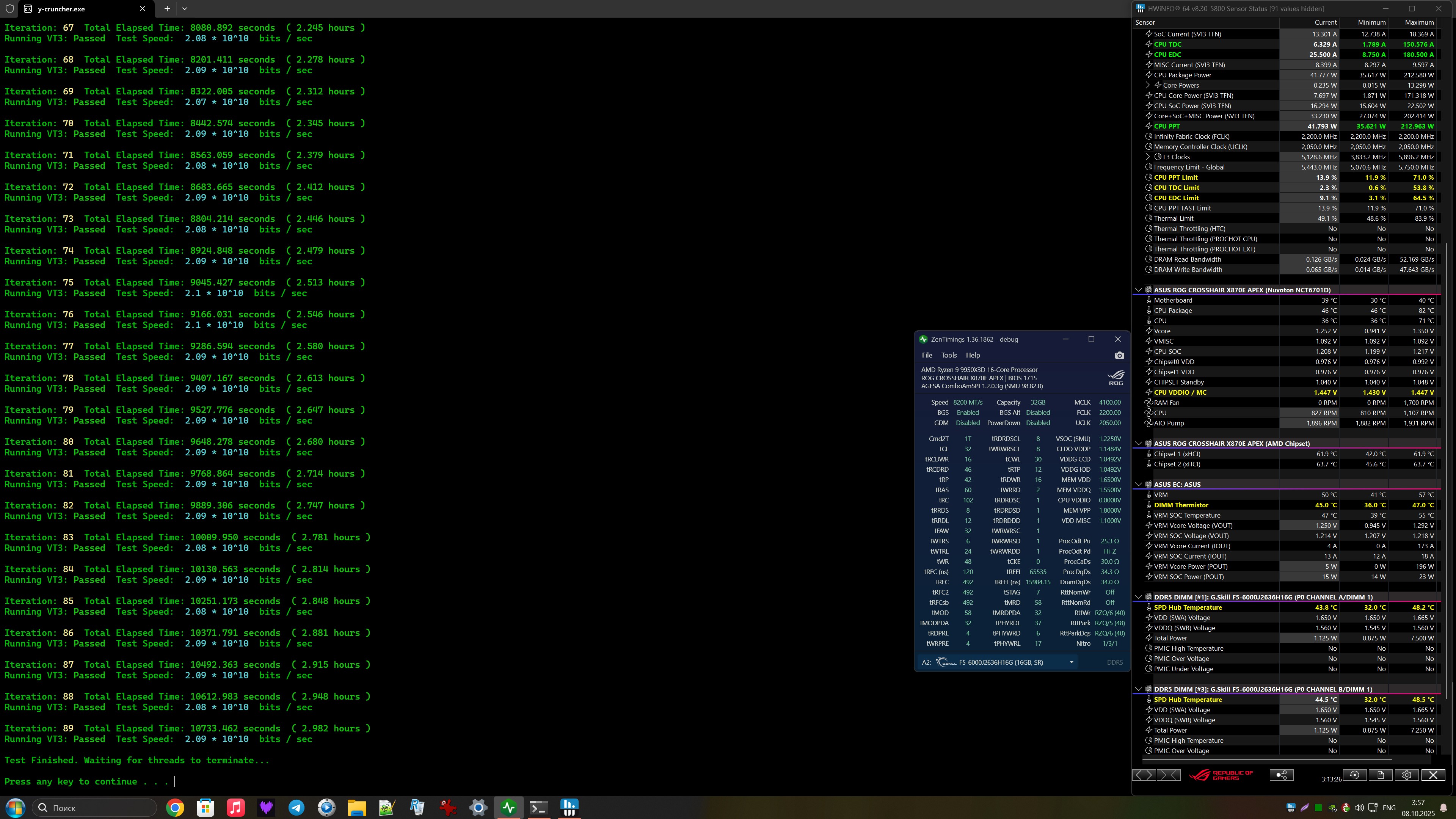This screenshot has width=1456, height=819.
Task: Collapse the DDR5 DIMM [#3] section
Action: (x=1138, y=689)
